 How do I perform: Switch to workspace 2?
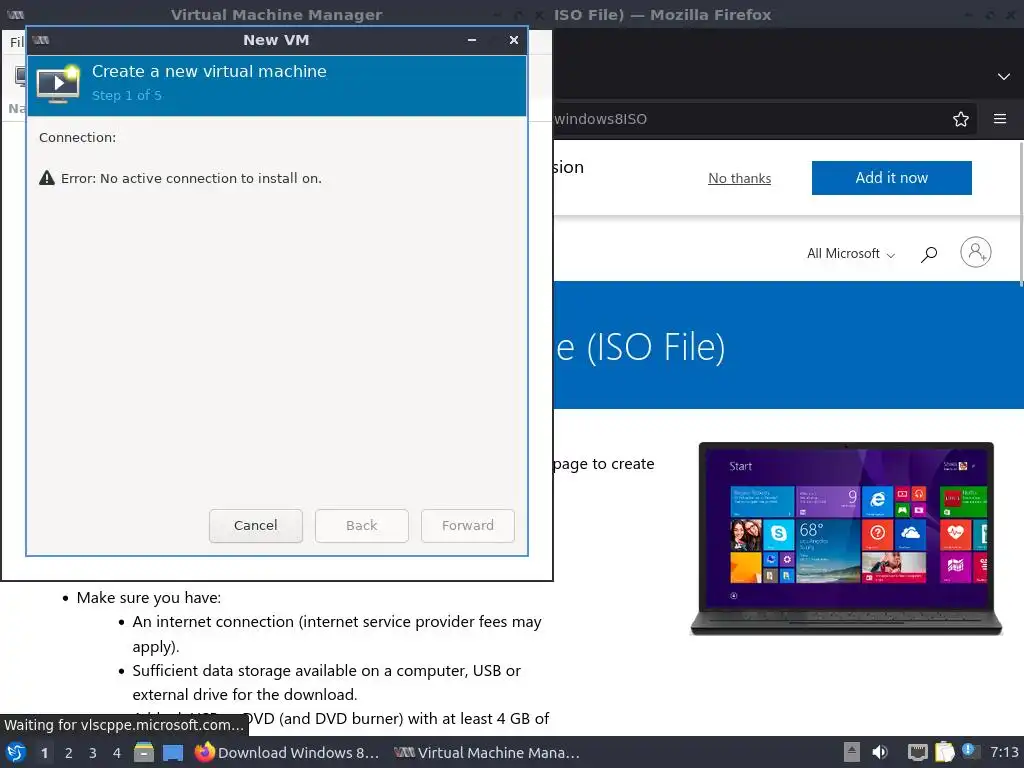pos(69,753)
